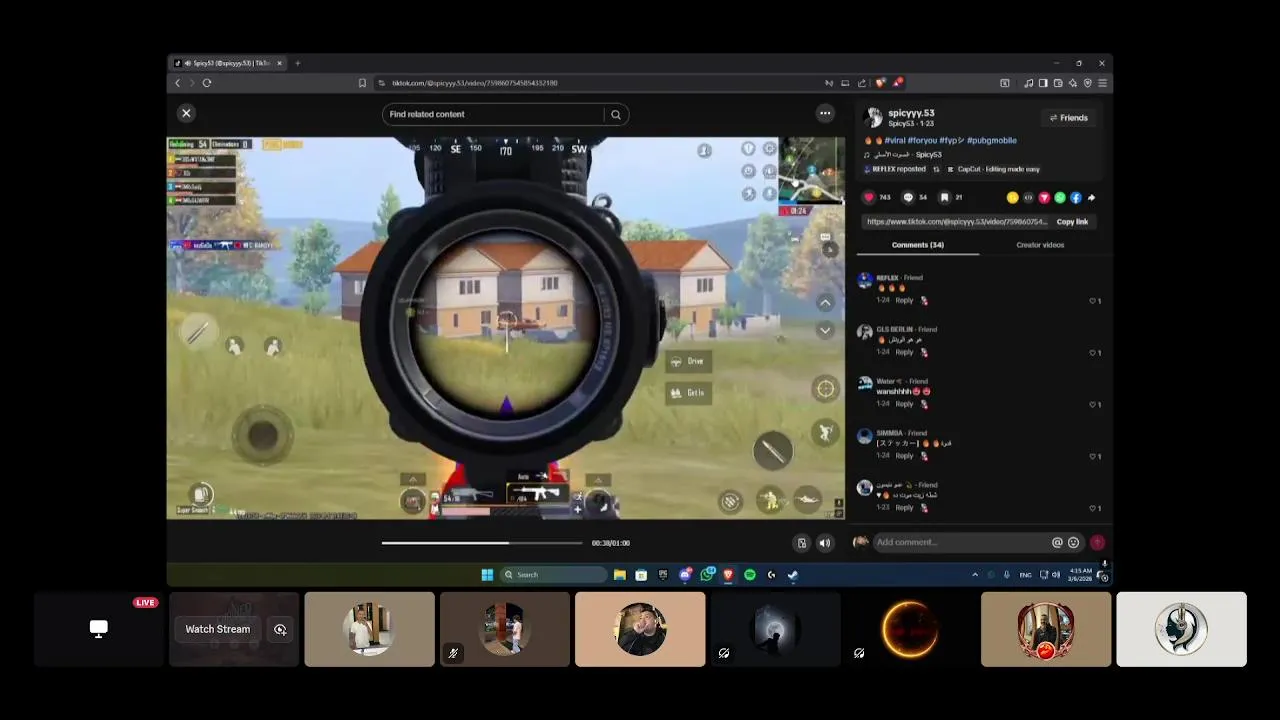The image size is (1280, 720).
Task: Open spicyyy.53 profile avatar
Action: 873,118
